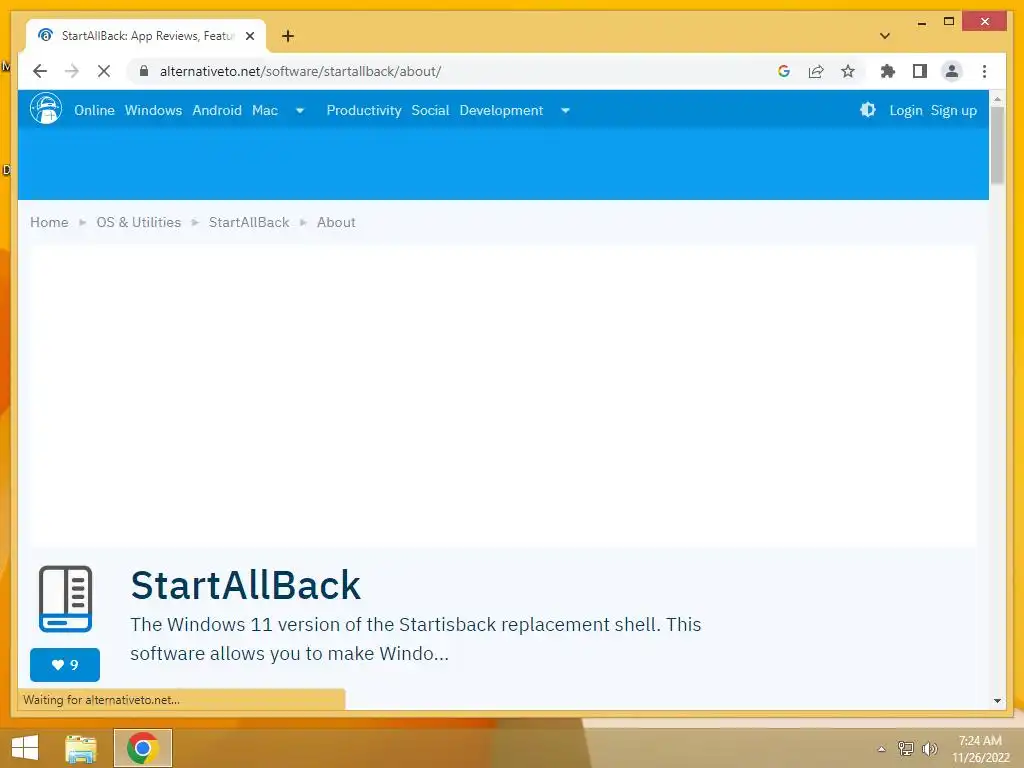Open the Development category

pyautogui.click(x=501, y=110)
